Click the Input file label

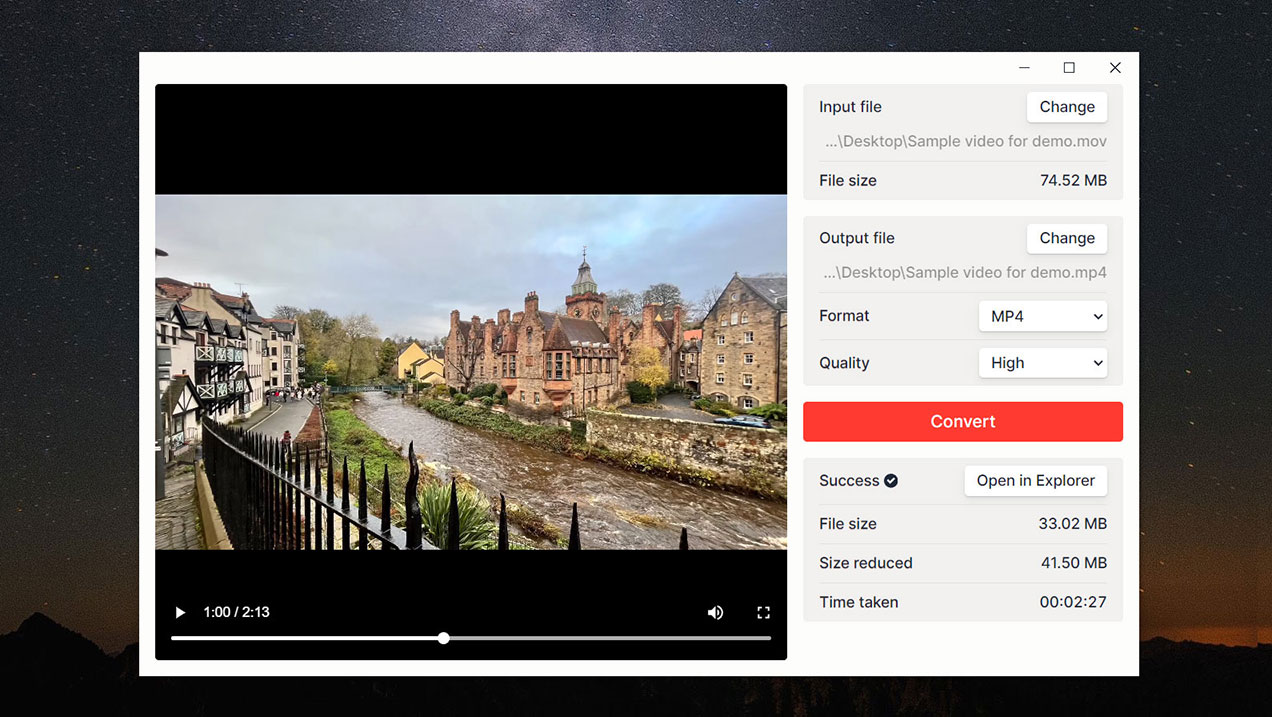[x=850, y=107]
